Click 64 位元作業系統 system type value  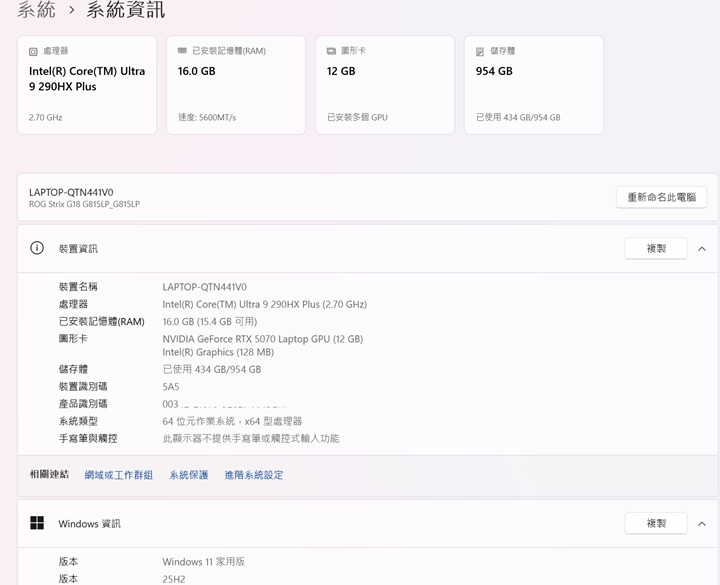pos(232,421)
